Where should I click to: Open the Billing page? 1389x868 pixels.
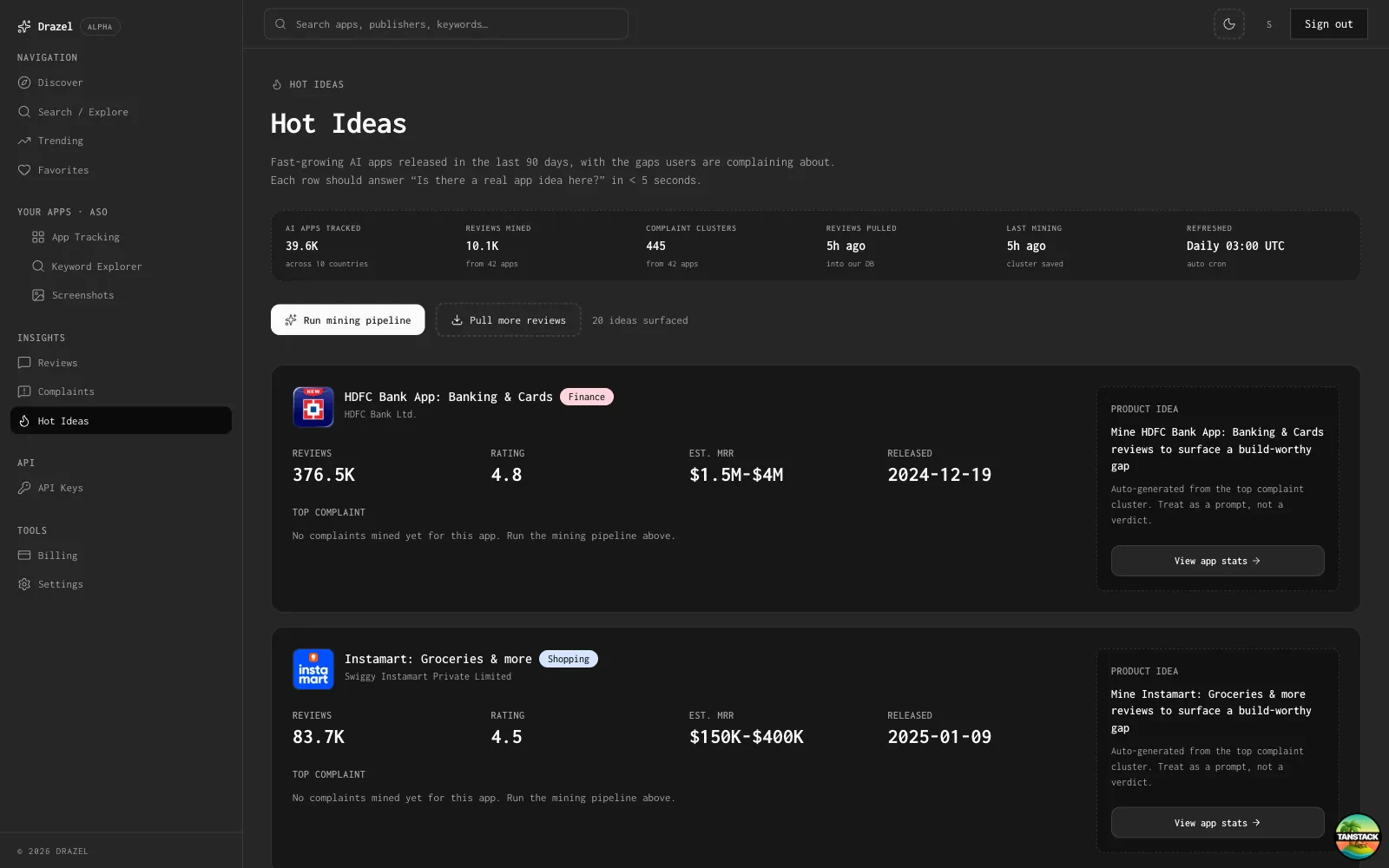coord(121,556)
